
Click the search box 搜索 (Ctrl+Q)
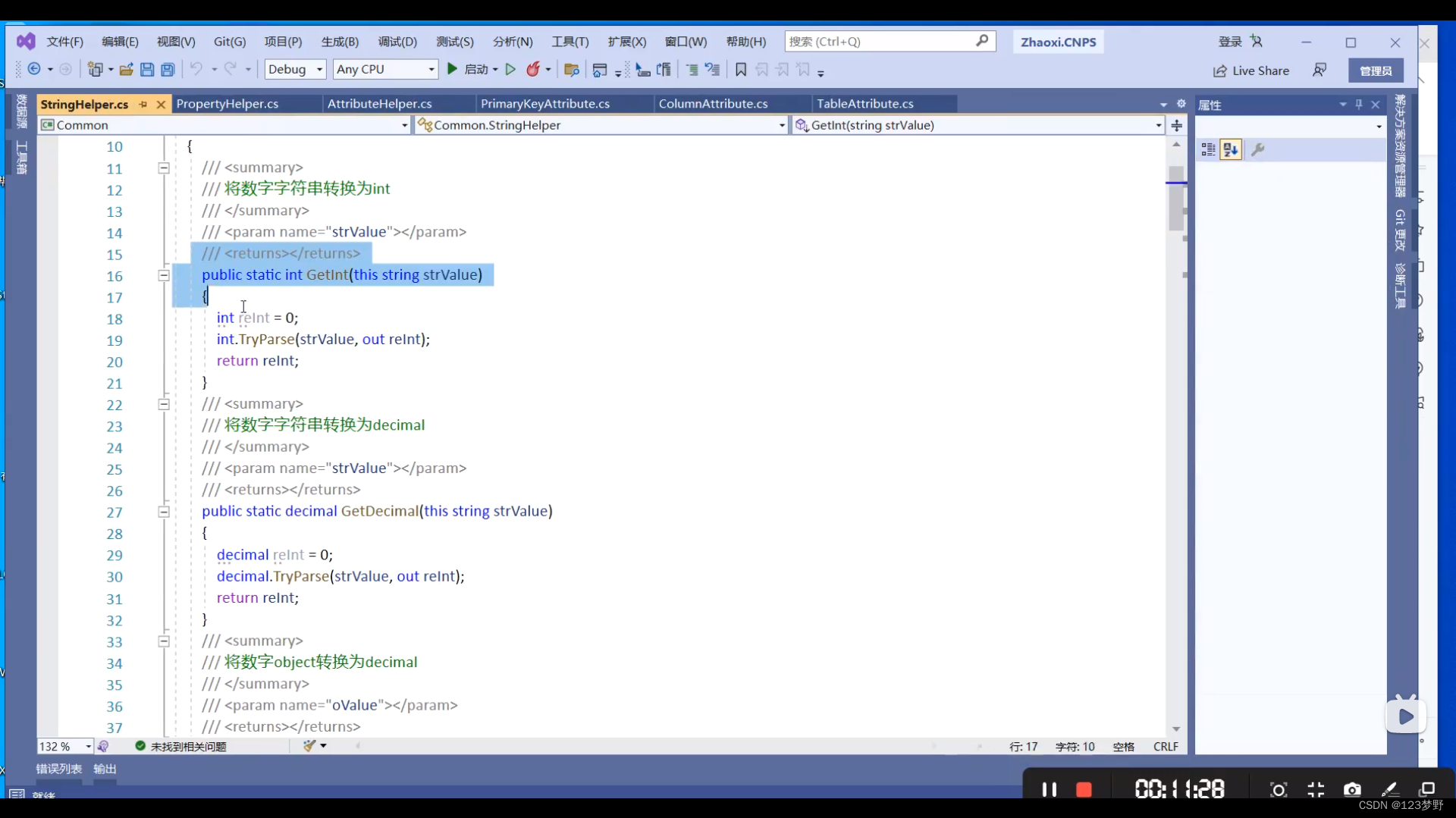[890, 42]
